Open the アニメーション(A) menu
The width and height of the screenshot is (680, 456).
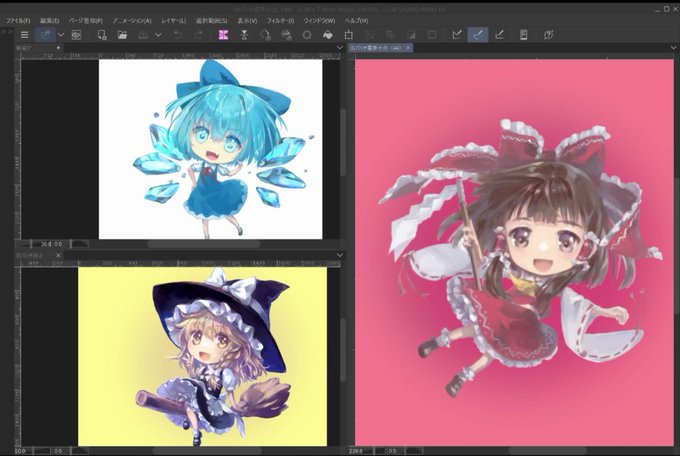[x=132, y=20]
